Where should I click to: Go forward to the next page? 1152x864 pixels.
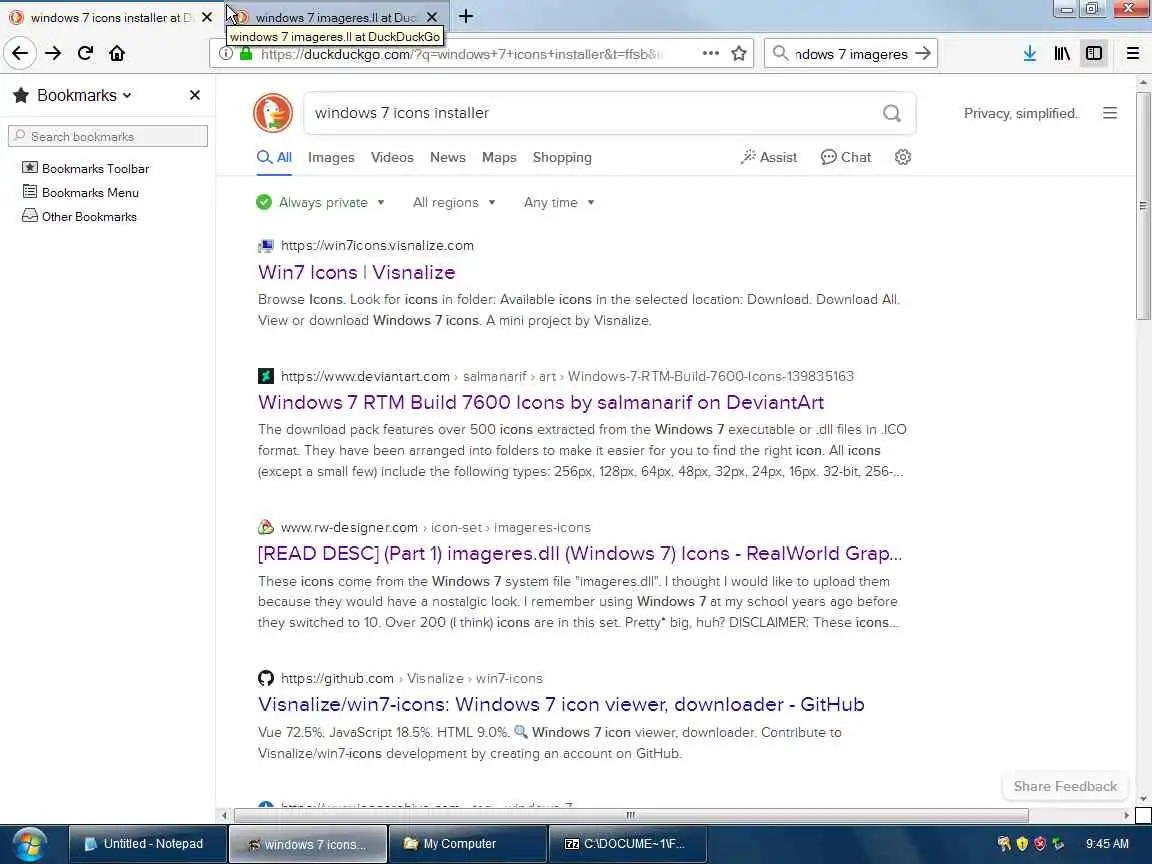[53, 53]
